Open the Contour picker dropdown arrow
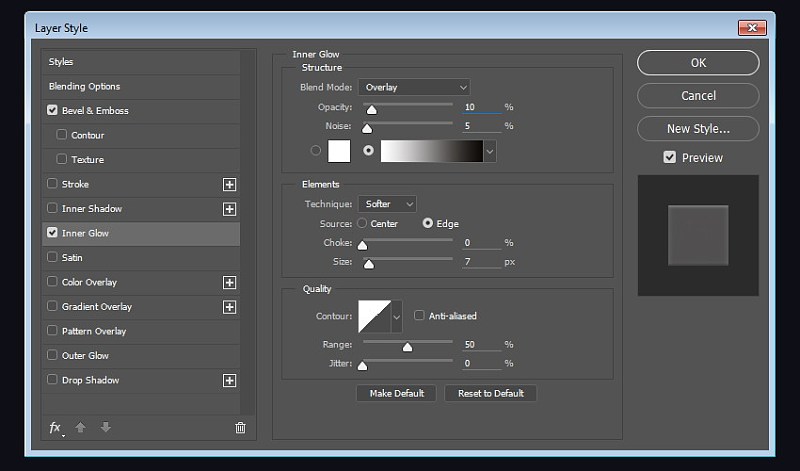The height and width of the screenshot is (471, 800). tap(397, 316)
